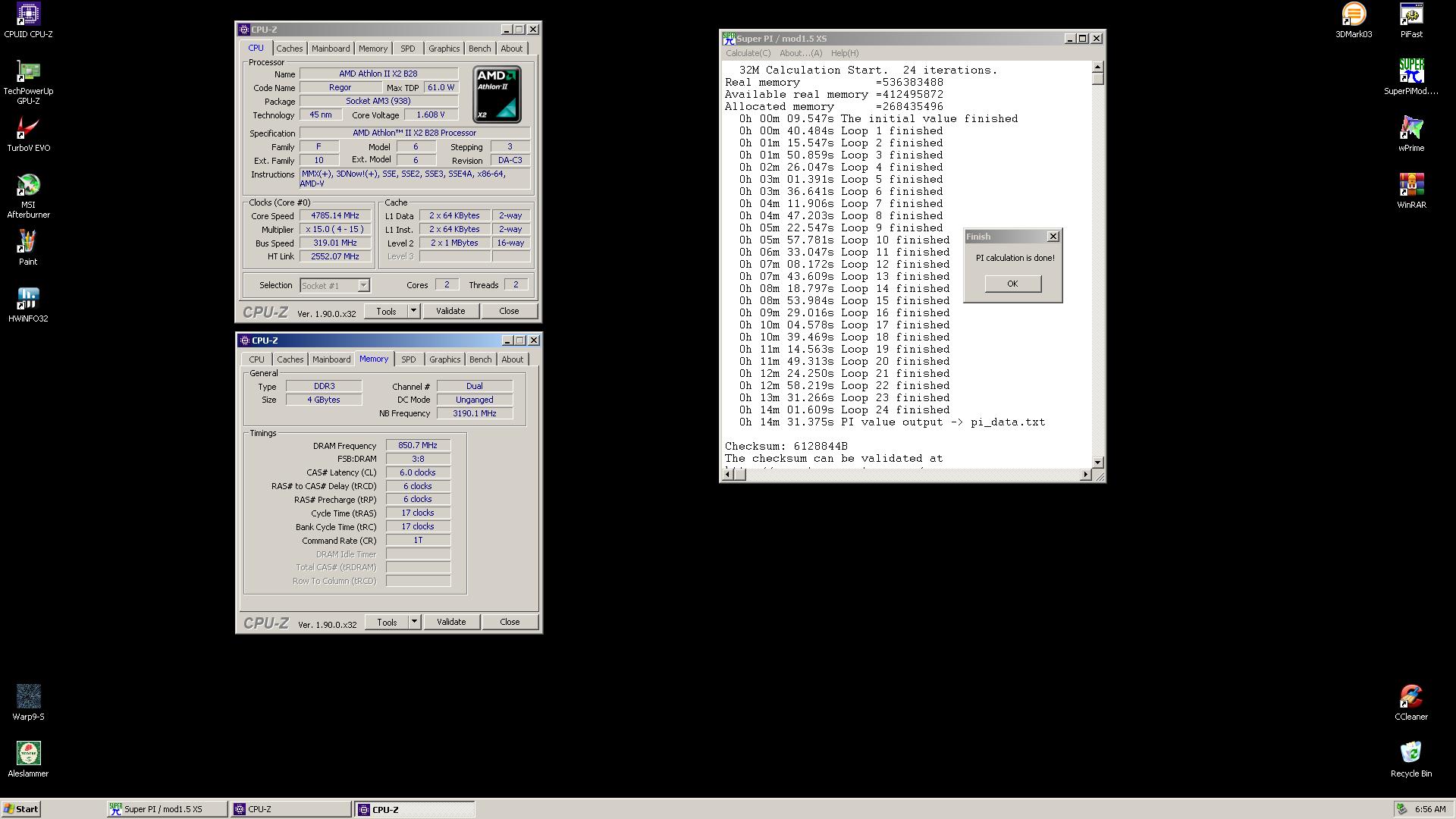Launch the CCleaner desktop shortcut

(x=1411, y=703)
